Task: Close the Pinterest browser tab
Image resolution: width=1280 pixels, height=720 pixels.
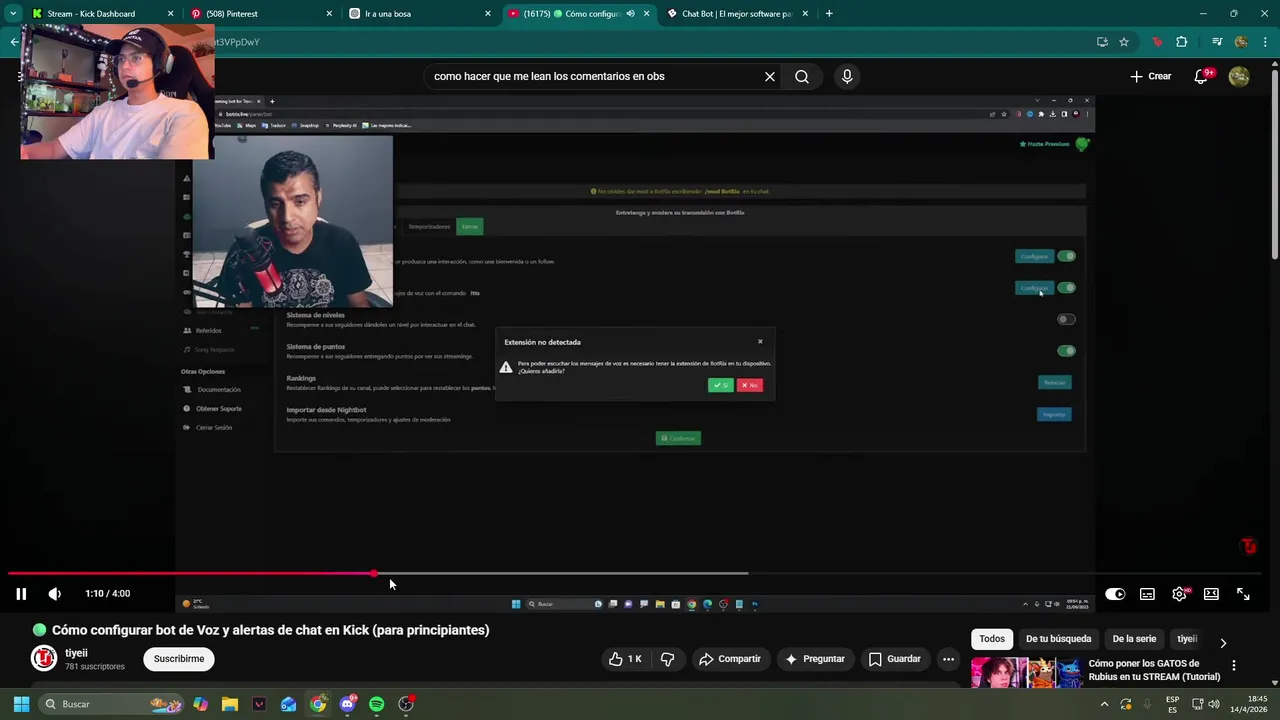Action: [330, 14]
